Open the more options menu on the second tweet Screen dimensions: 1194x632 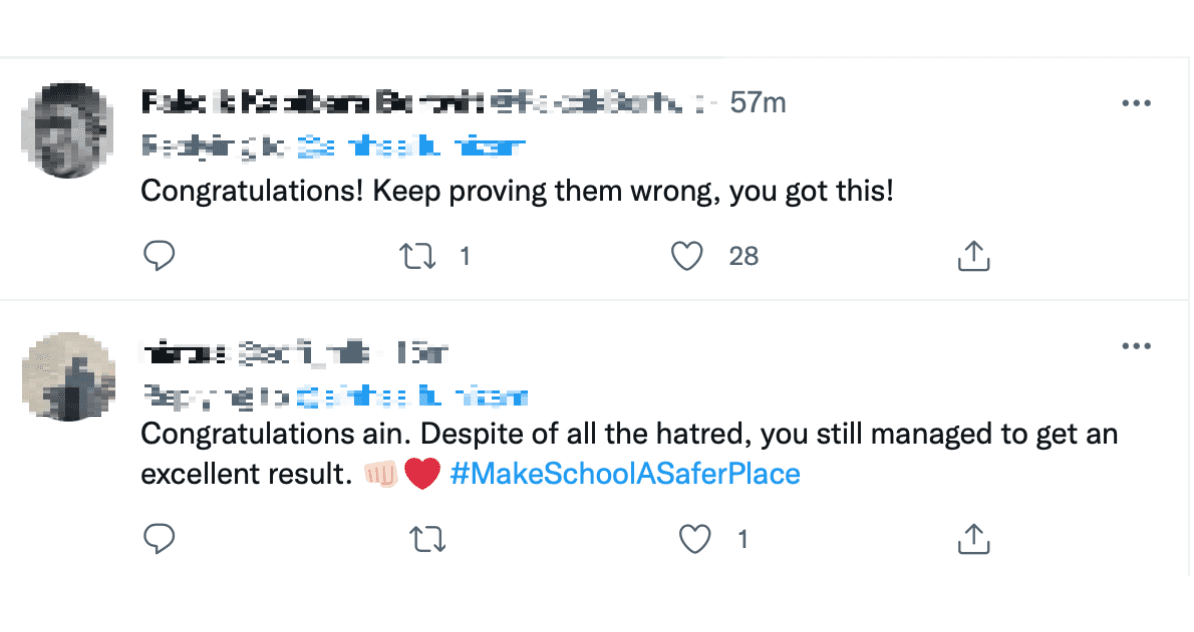coord(1137,345)
